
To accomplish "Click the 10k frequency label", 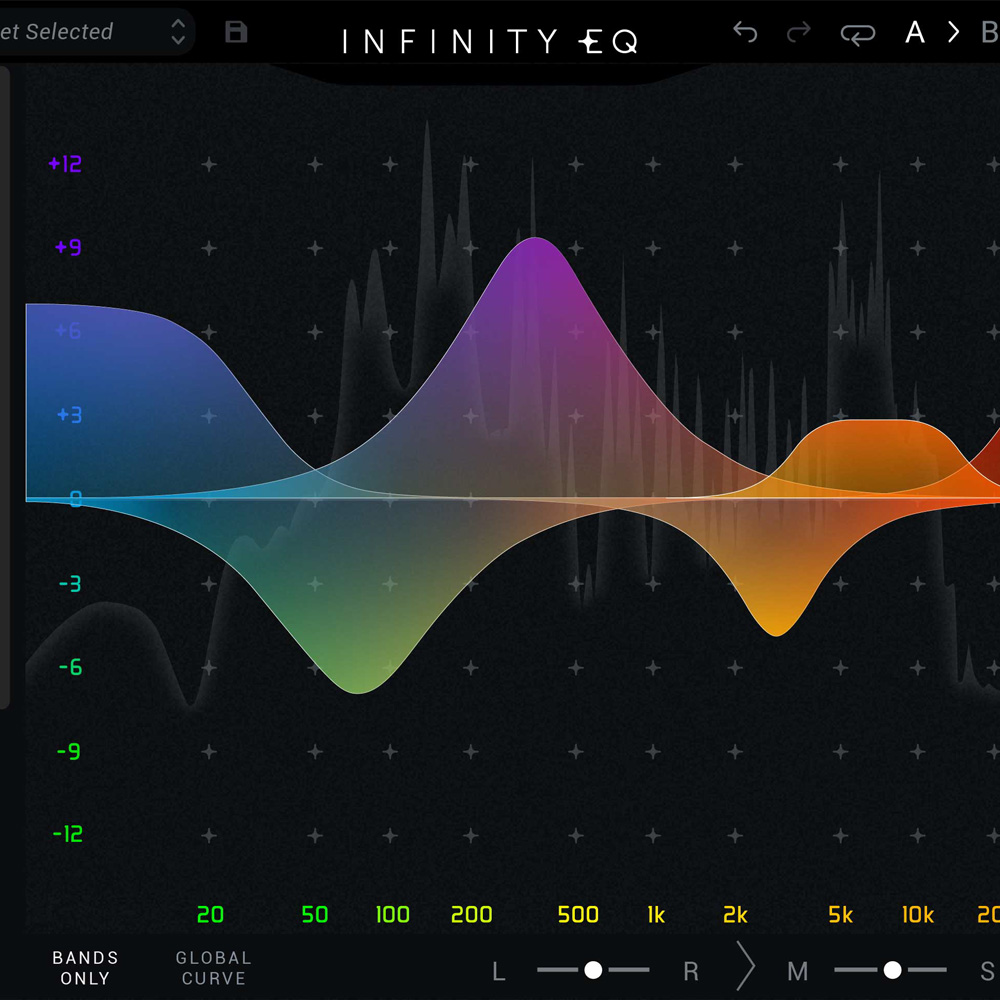I will point(918,915).
